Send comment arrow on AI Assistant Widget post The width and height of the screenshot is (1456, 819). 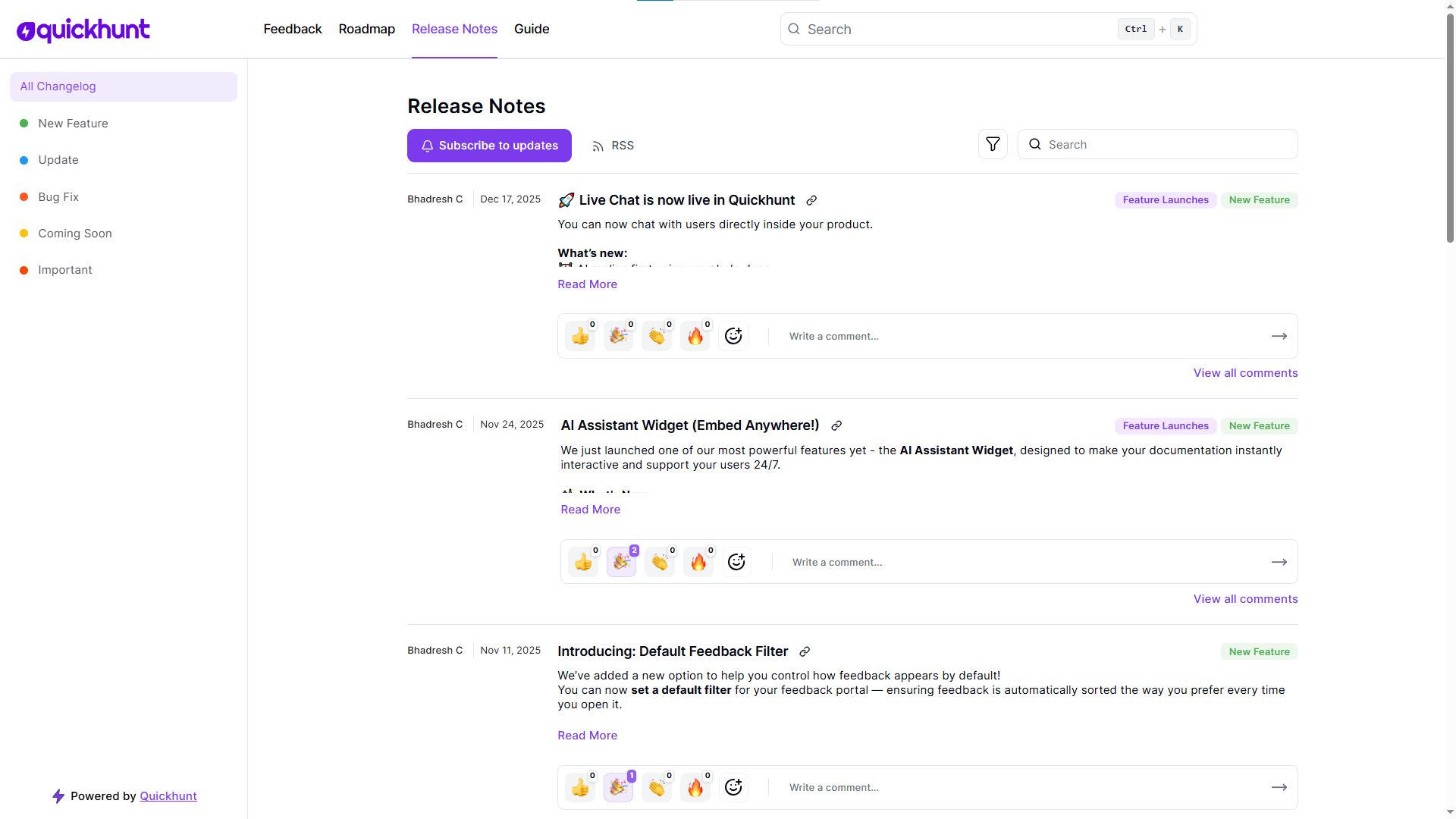tap(1279, 562)
